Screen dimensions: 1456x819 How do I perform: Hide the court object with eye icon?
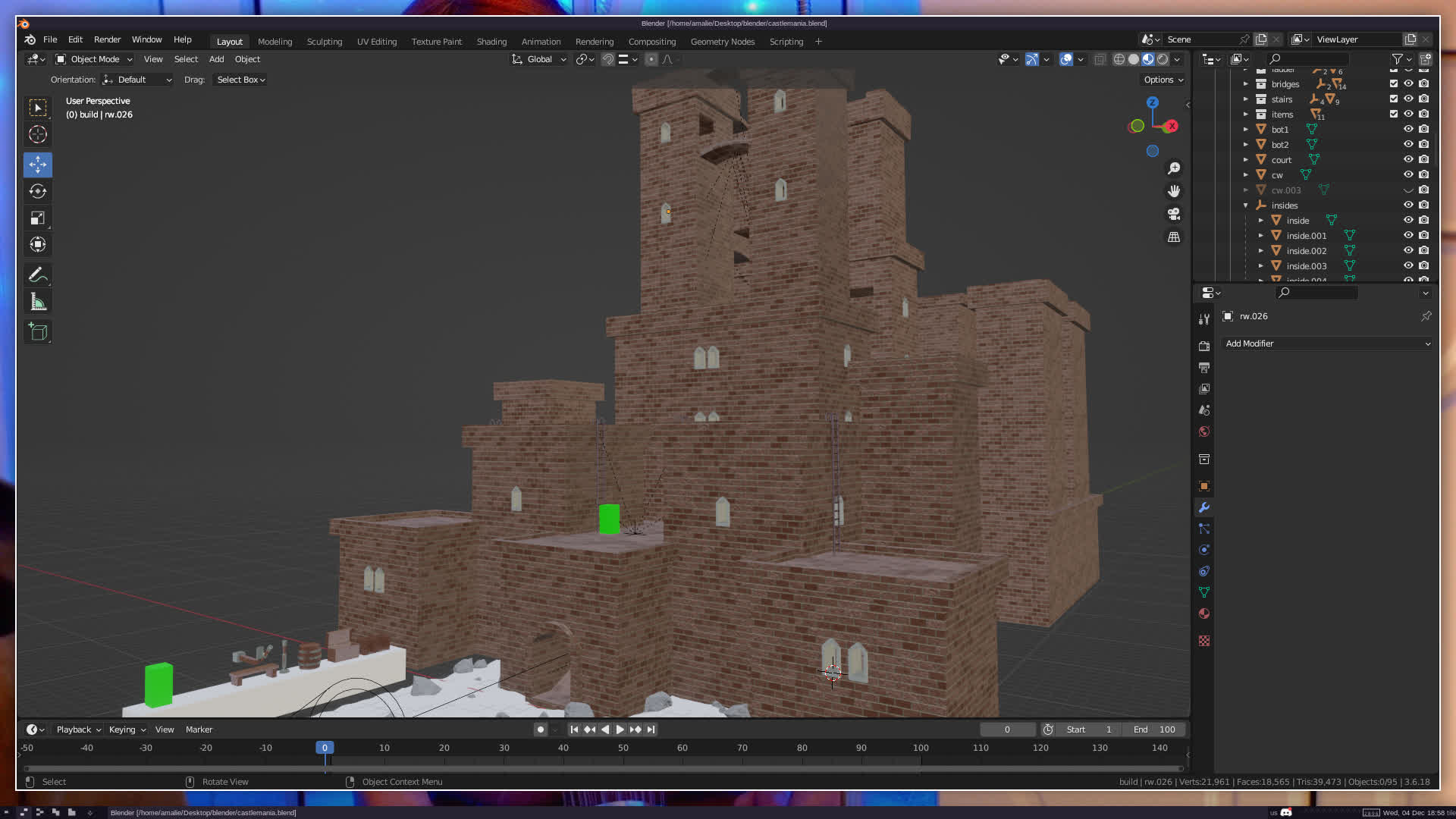click(1408, 159)
